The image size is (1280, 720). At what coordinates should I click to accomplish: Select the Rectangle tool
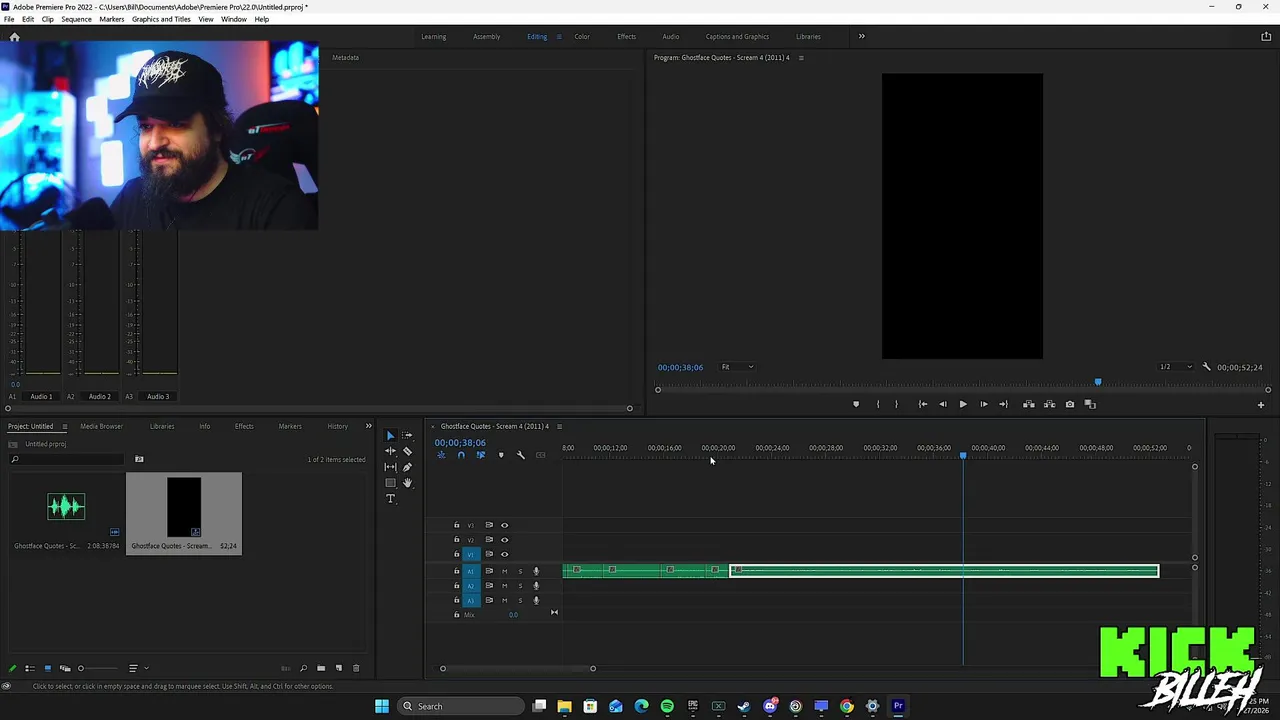point(390,483)
